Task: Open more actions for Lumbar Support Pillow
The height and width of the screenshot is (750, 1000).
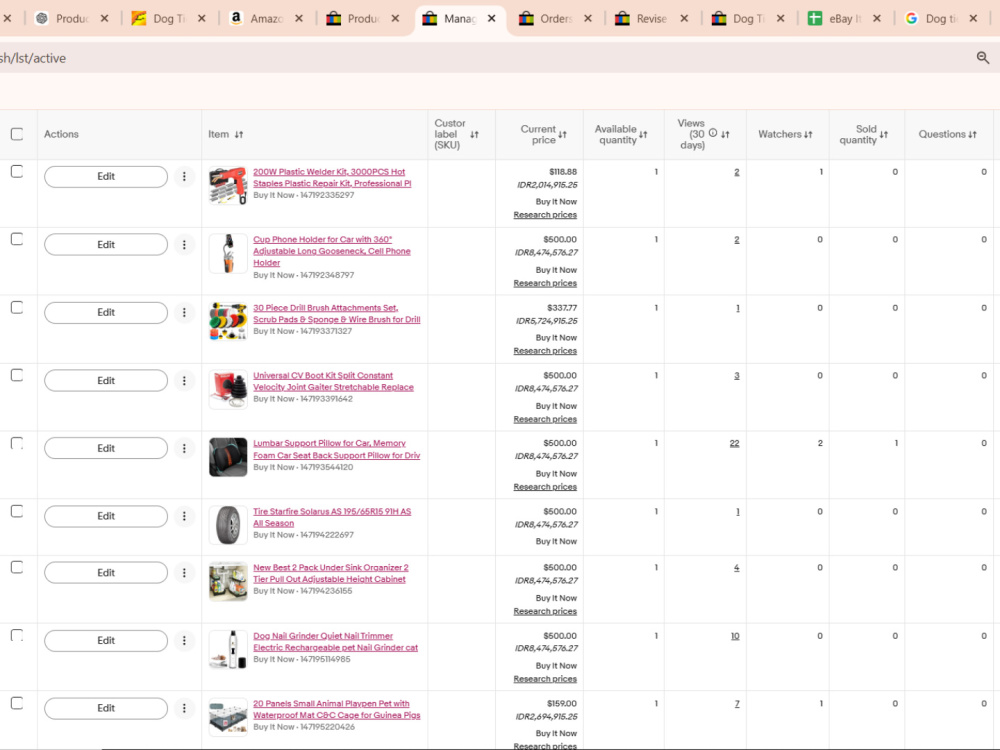Action: (184, 448)
